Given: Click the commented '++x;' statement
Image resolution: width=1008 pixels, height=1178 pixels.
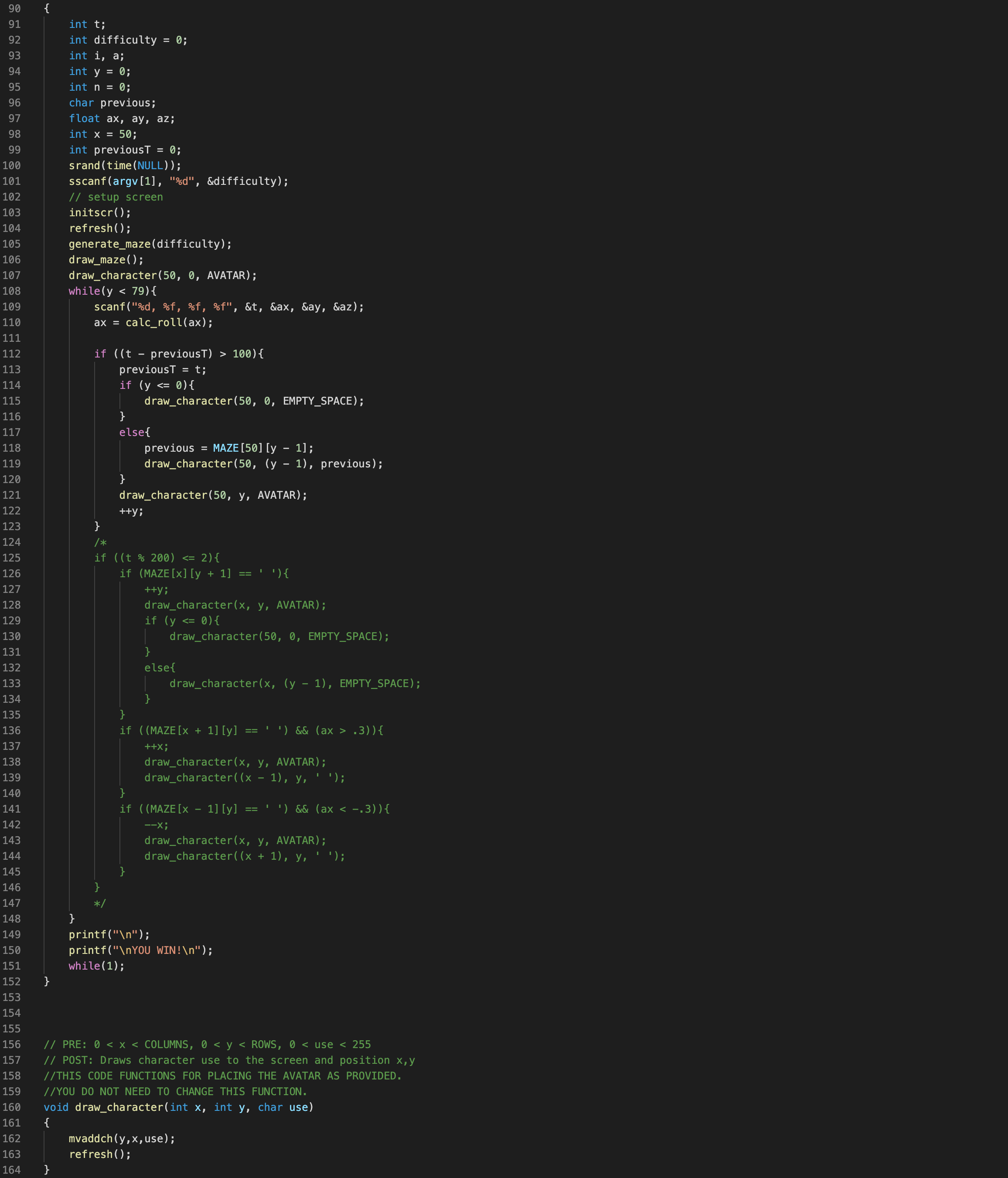Looking at the screenshot, I should pos(157,746).
